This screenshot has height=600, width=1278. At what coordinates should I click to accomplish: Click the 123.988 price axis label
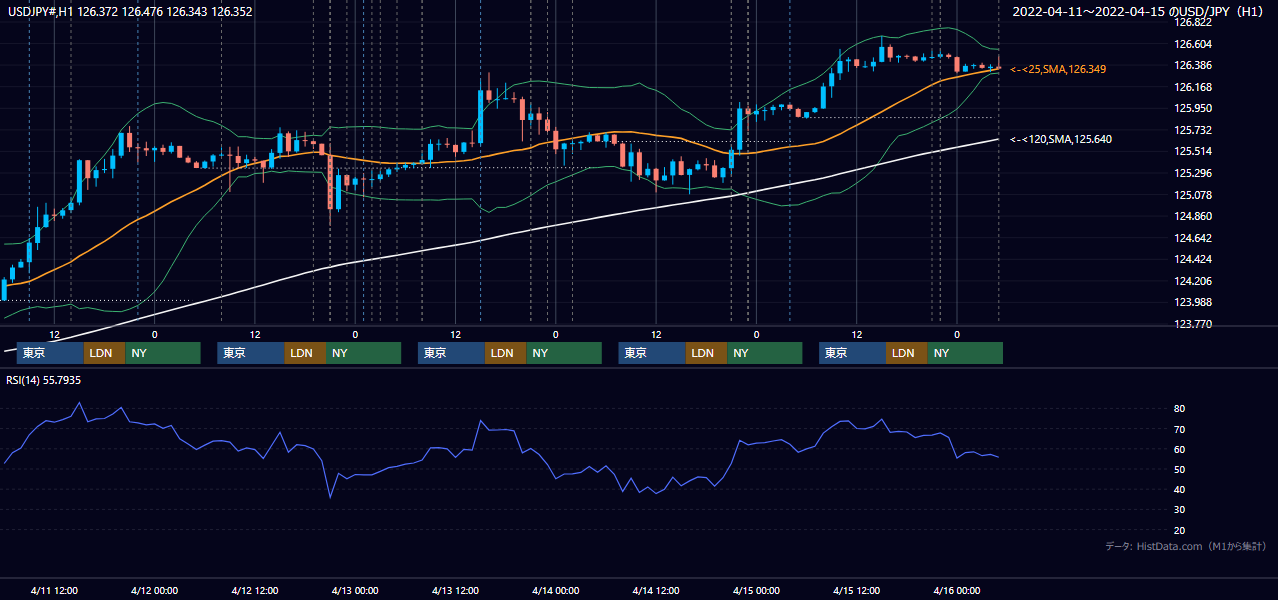tap(1193, 303)
